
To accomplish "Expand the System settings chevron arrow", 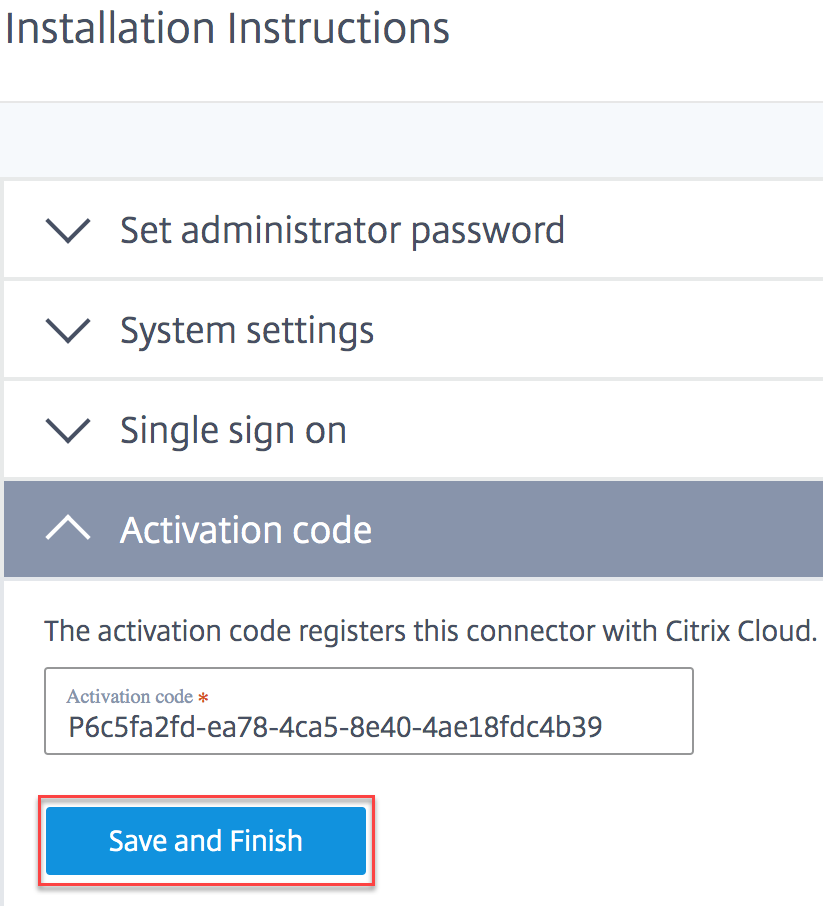I will coord(68,331).
